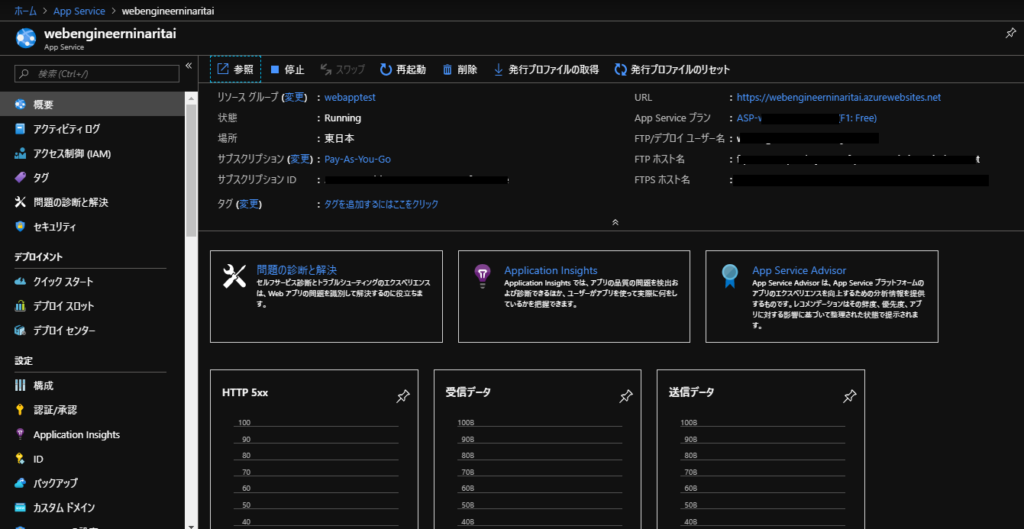Click the カスタム ドメイン icon
The height and width of the screenshot is (529, 1024).
click(x=20, y=507)
